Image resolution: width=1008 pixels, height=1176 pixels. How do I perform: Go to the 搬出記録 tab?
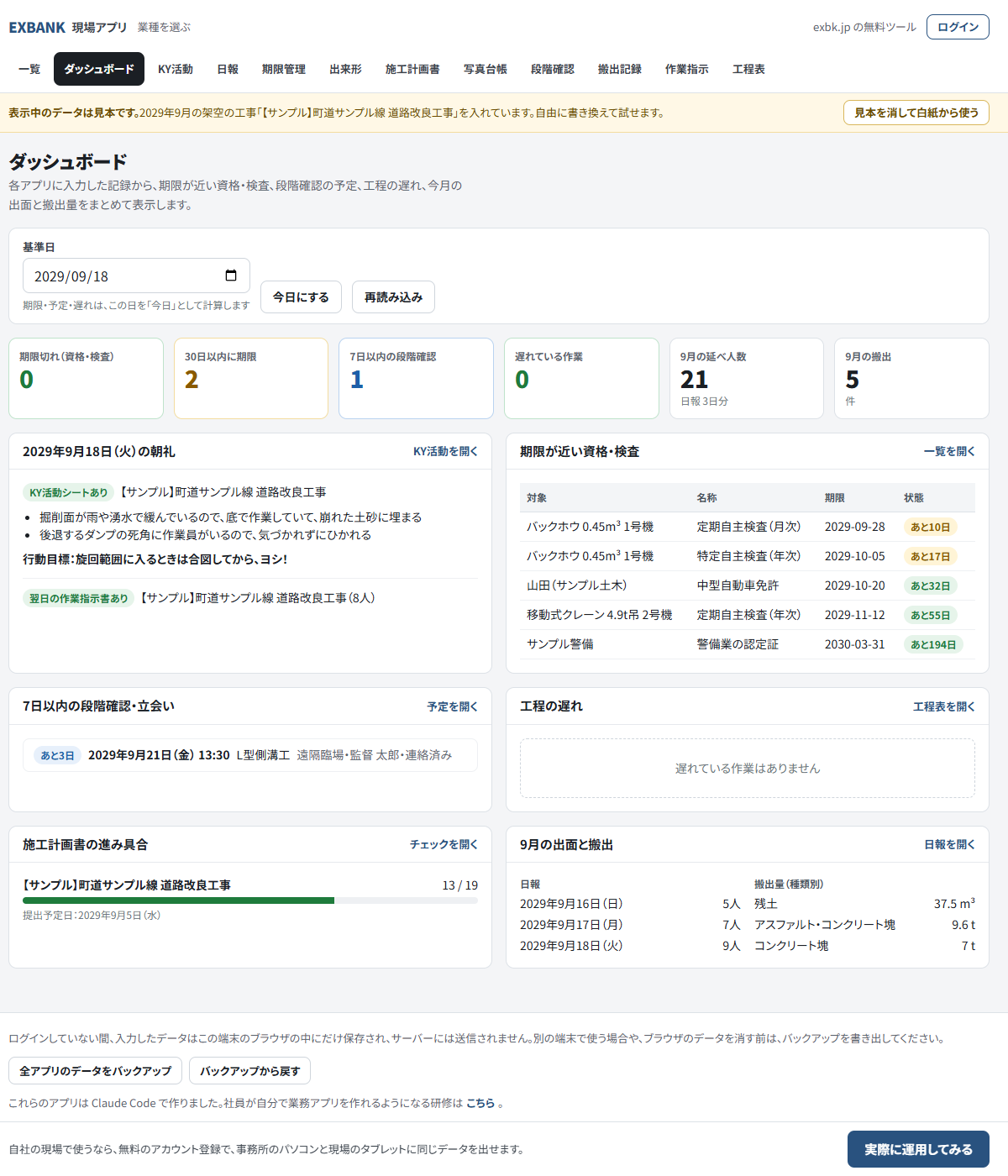(620, 69)
